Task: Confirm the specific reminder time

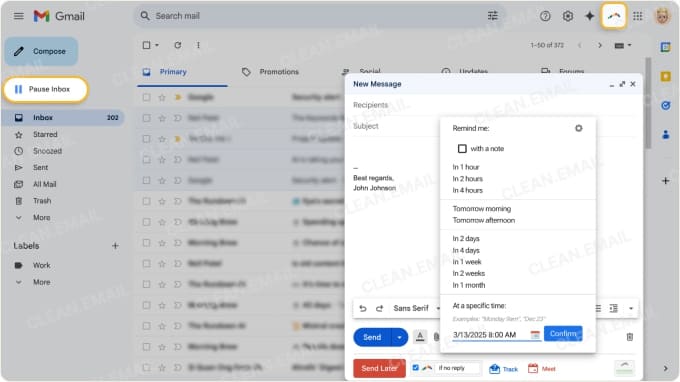Action: (563, 333)
